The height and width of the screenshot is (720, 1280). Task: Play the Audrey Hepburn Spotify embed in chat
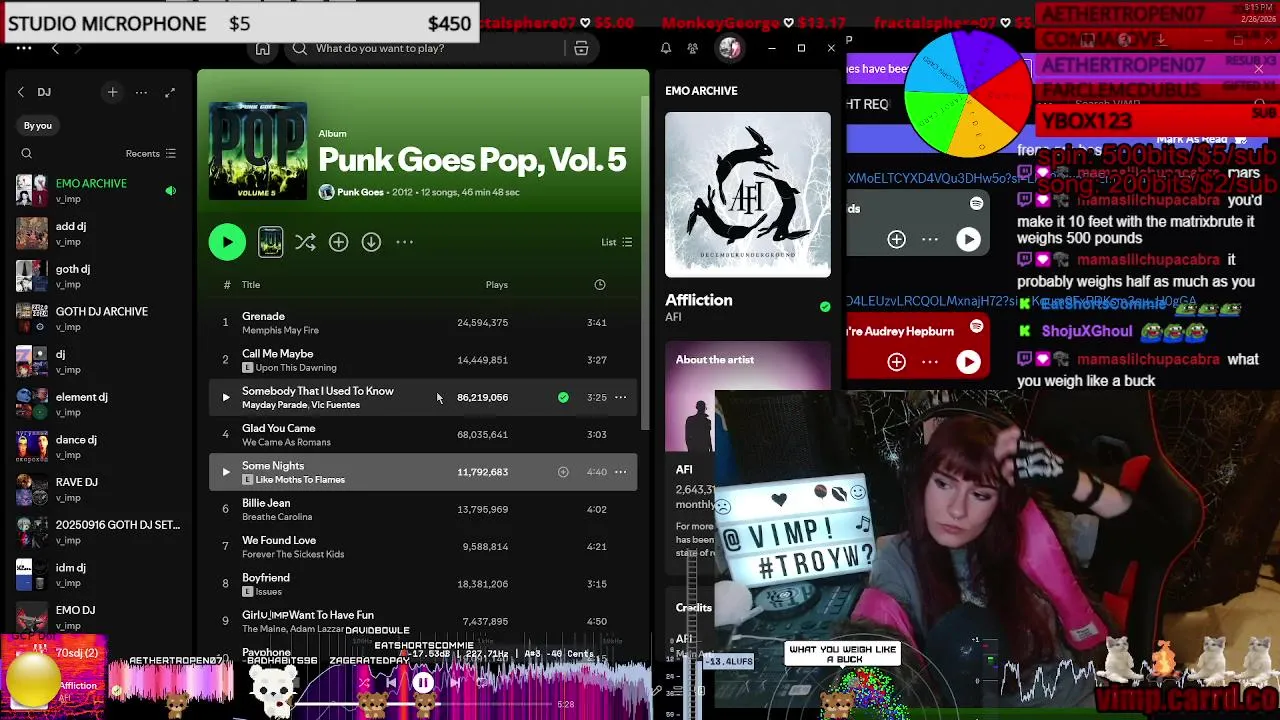[968, 362]
